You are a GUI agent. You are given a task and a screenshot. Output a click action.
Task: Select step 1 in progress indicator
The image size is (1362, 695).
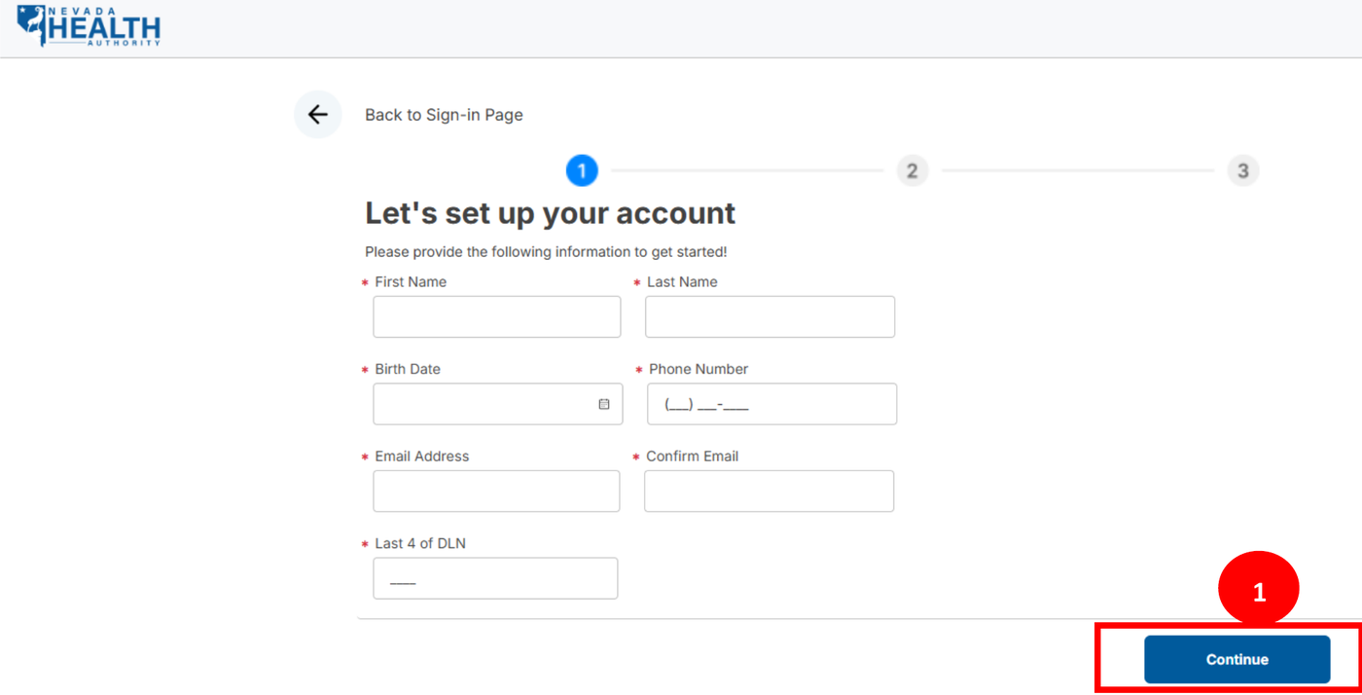582,171
